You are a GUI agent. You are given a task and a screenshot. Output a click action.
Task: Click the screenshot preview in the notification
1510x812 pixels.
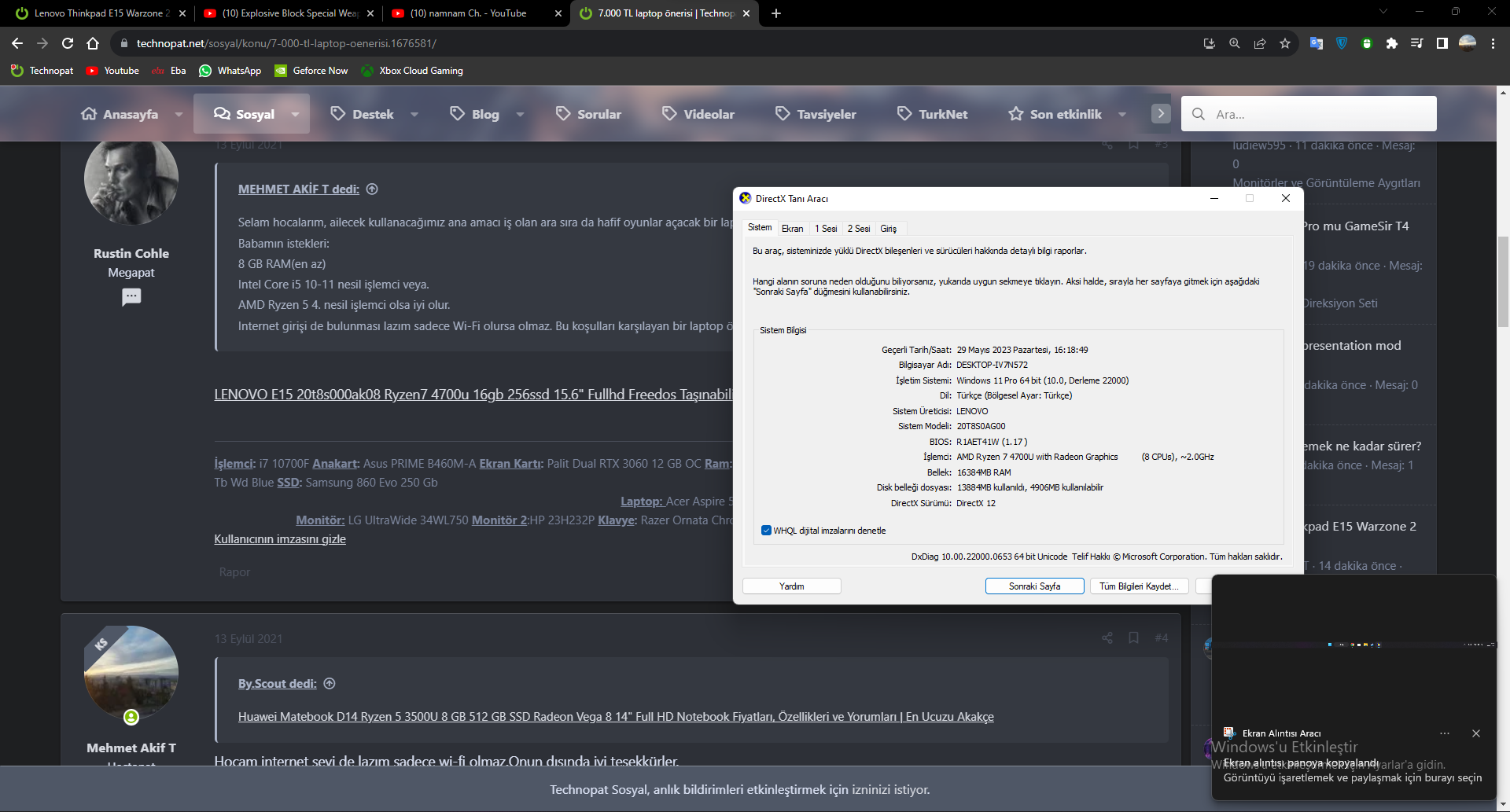(x=1353, y=645)
